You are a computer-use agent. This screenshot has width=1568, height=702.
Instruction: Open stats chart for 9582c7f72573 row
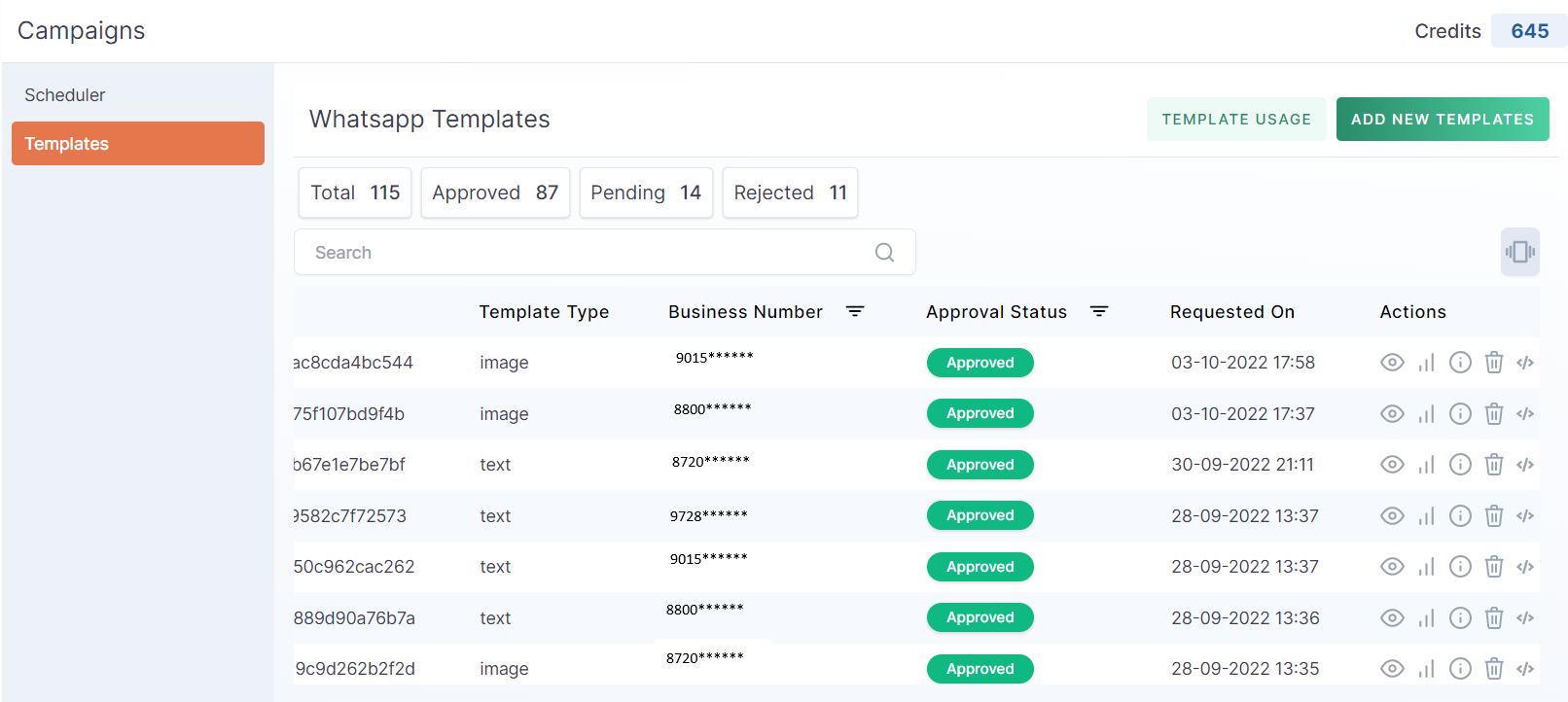1427,515
